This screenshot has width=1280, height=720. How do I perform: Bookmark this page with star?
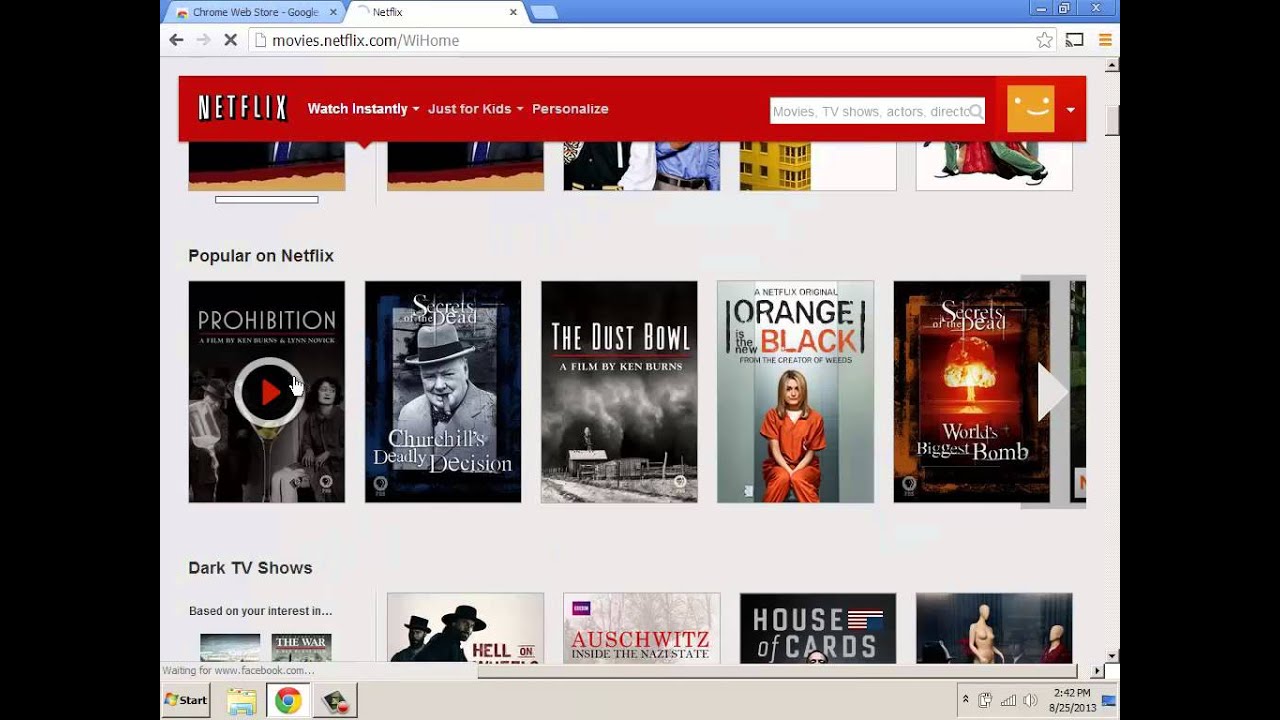click(x=1044, y=40)
